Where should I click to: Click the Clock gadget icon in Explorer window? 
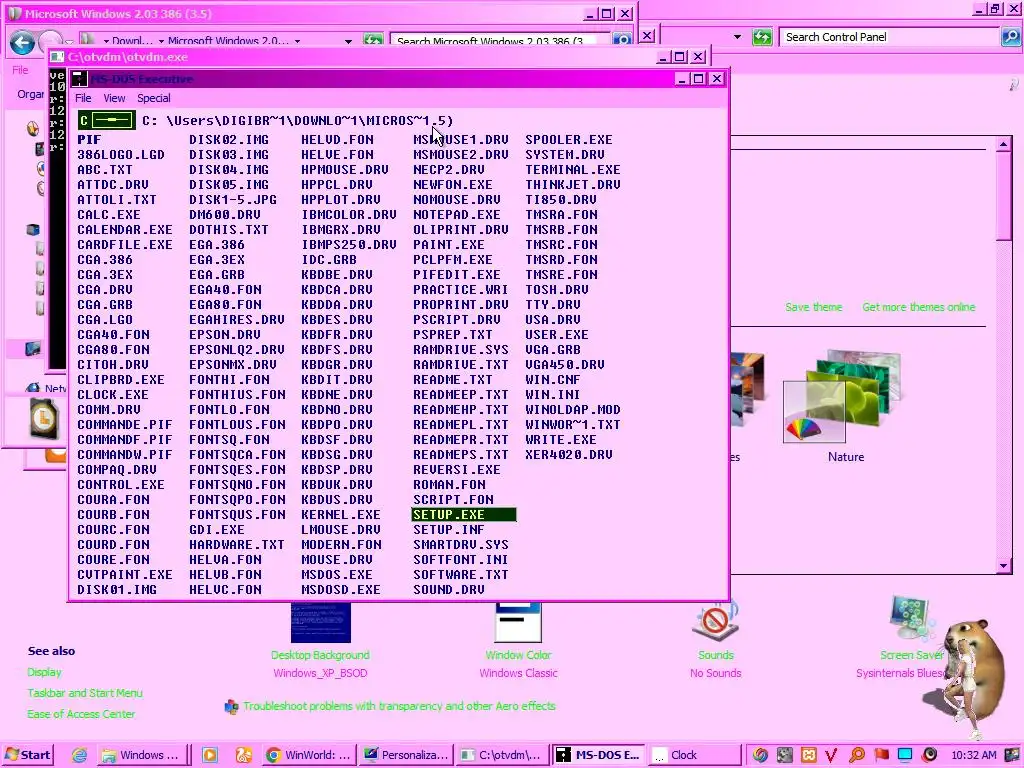point(44,417)
